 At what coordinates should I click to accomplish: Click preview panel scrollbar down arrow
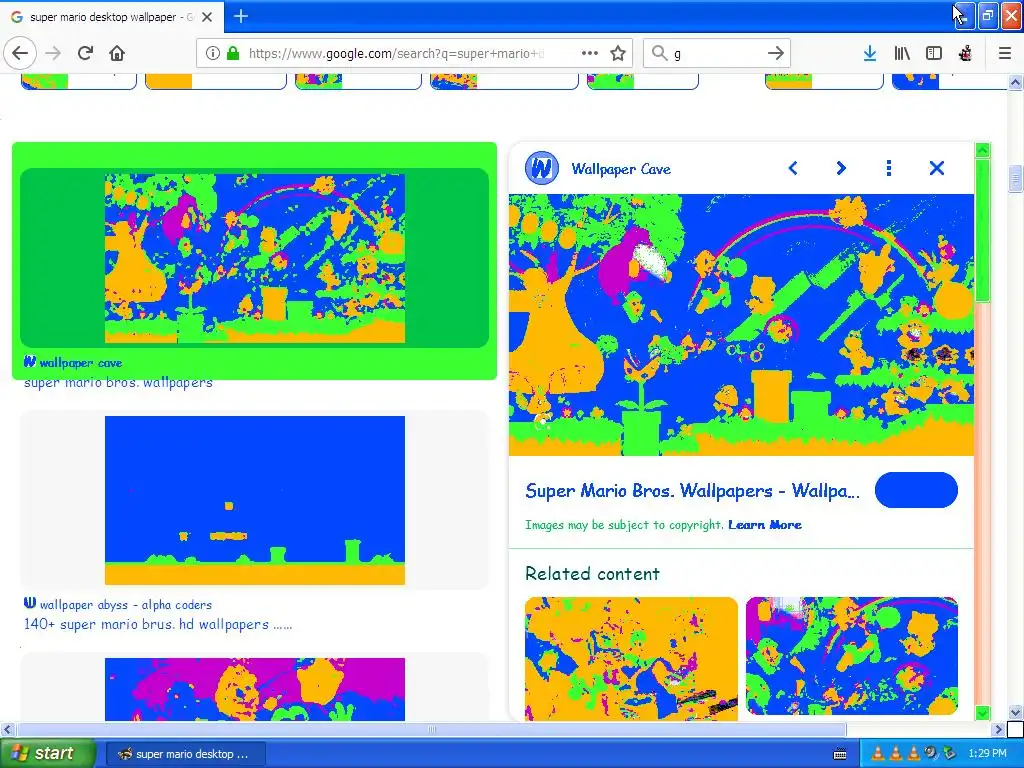click(x=982, y=712)
